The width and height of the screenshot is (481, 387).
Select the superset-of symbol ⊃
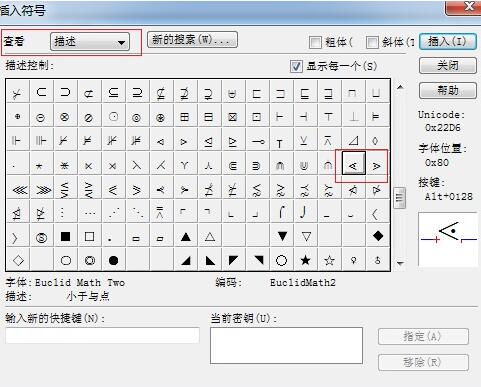65,92
